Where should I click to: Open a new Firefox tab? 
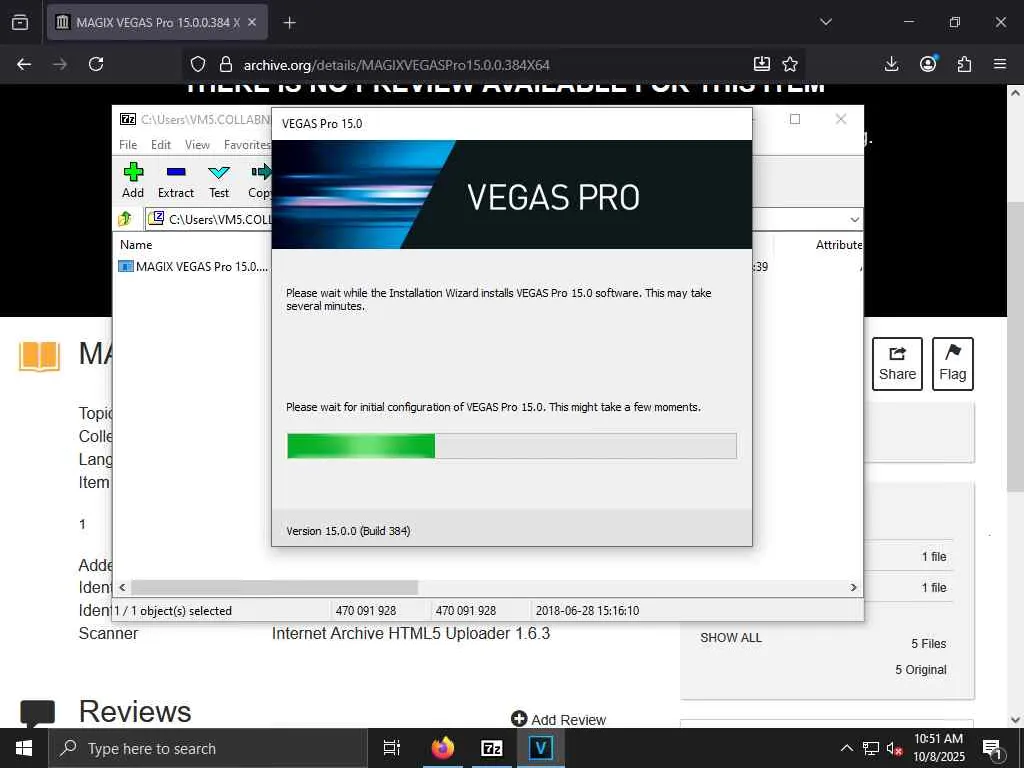pyautogui.click(x=289, y=23)
